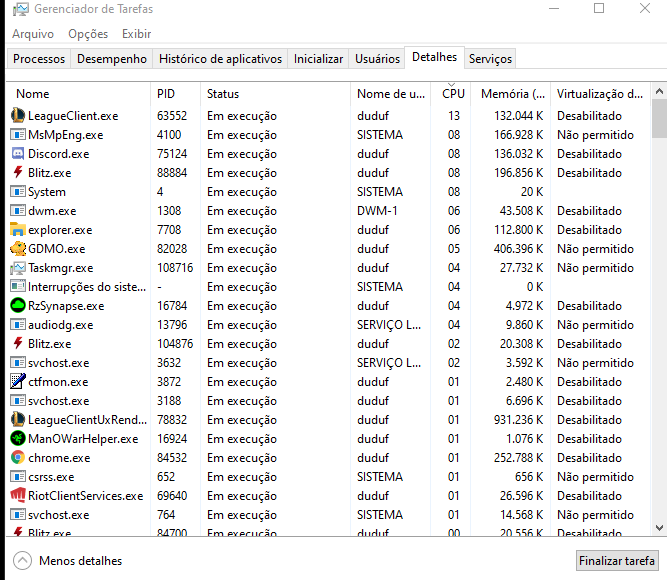Click the svchost.exe icon with PID 3632
667x580 pixels.
tap(17, 363)
